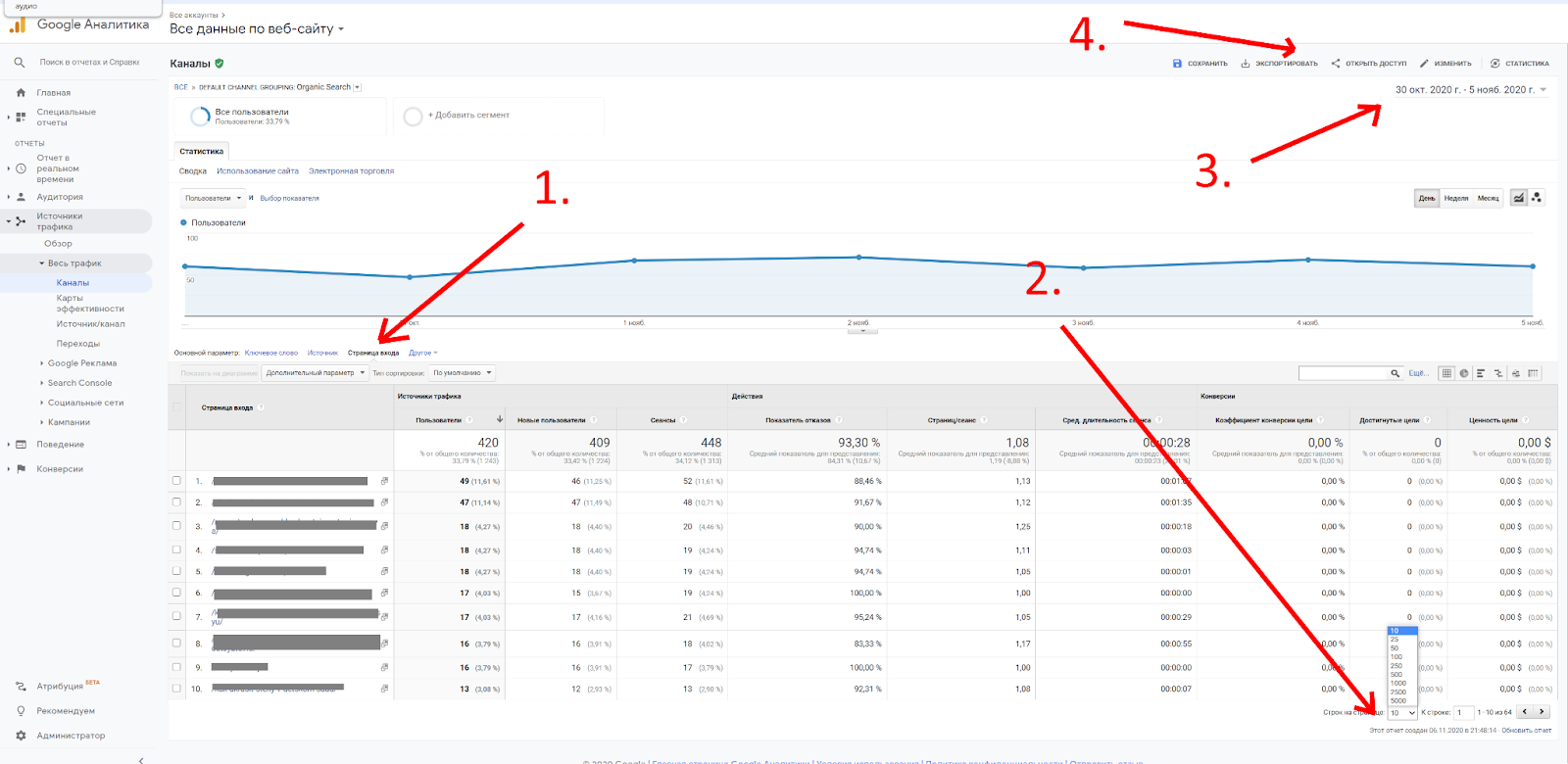Click the Изменить pencil icon
This screenshot has width=1568, height=764.
[x=1424, y=64]
